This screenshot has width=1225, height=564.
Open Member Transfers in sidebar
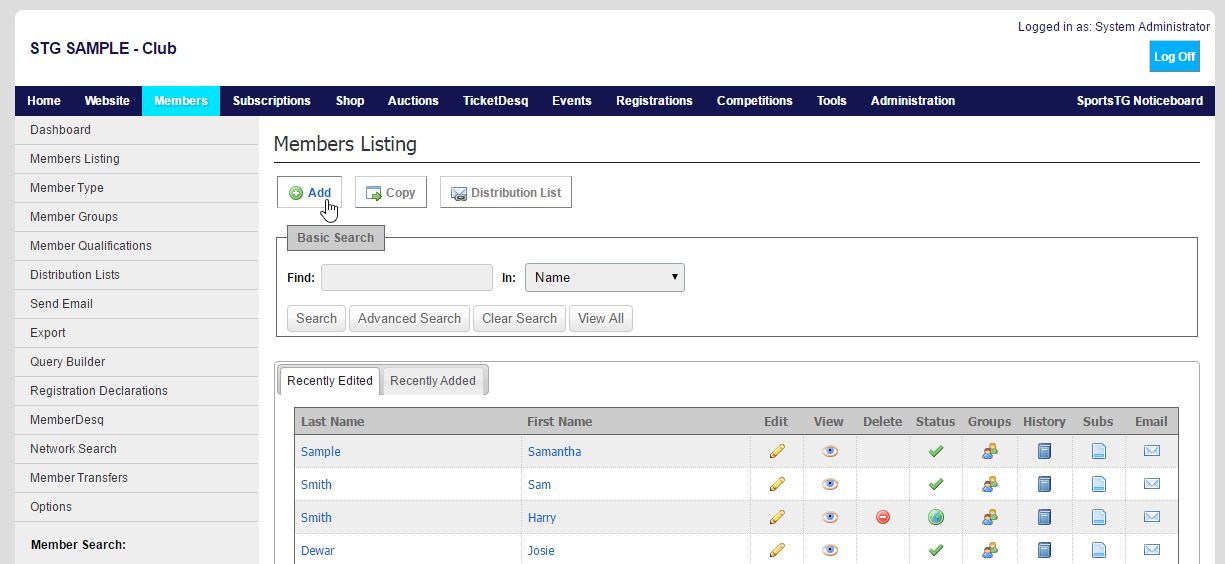pos(137,478)
